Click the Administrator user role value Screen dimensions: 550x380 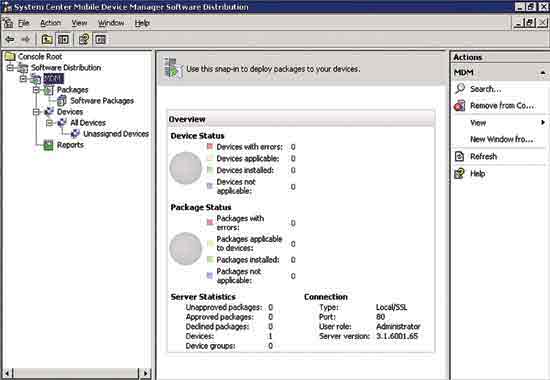pyautogui.click(x=398, y=326)
